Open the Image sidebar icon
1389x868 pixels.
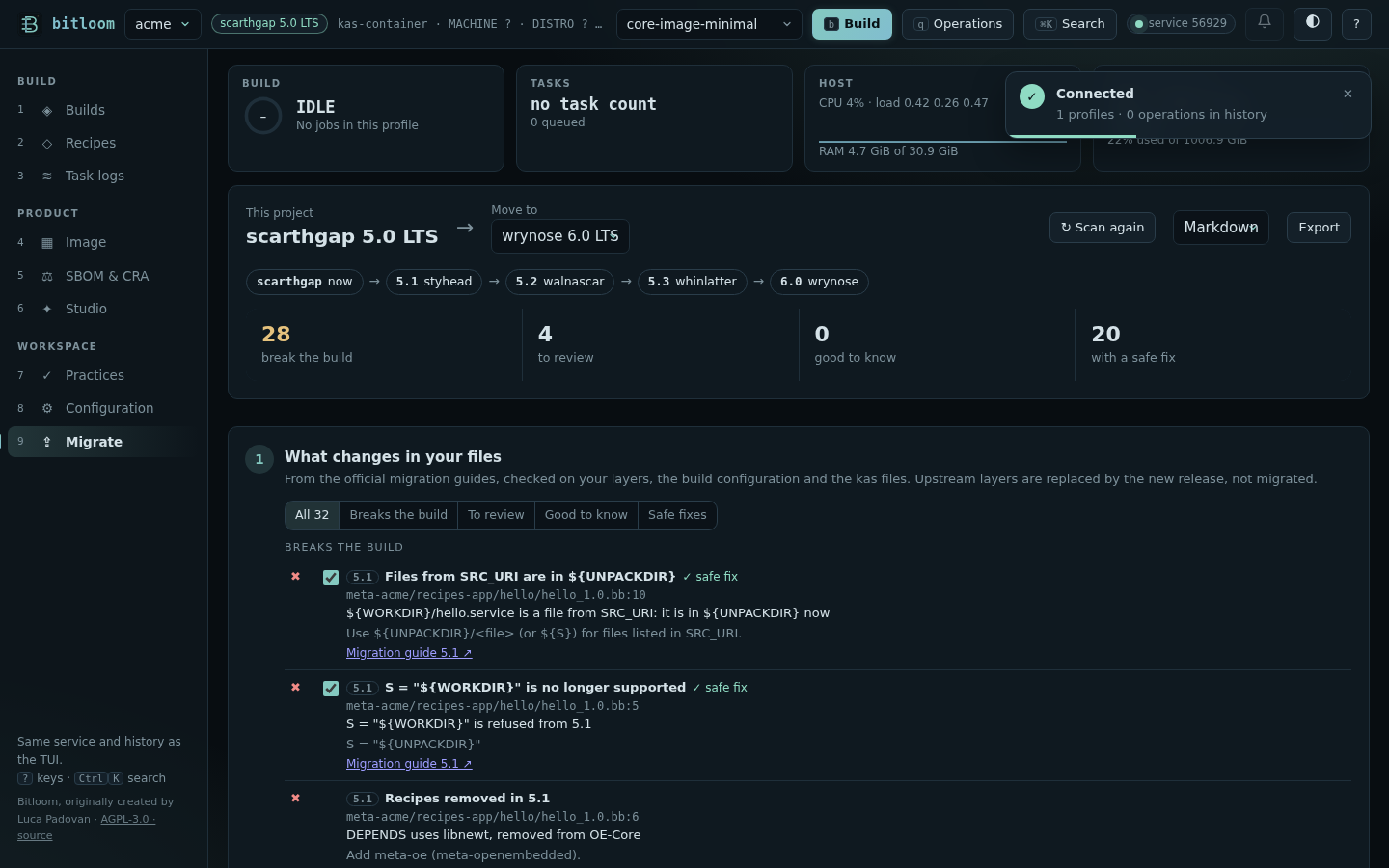coord(47,242)
